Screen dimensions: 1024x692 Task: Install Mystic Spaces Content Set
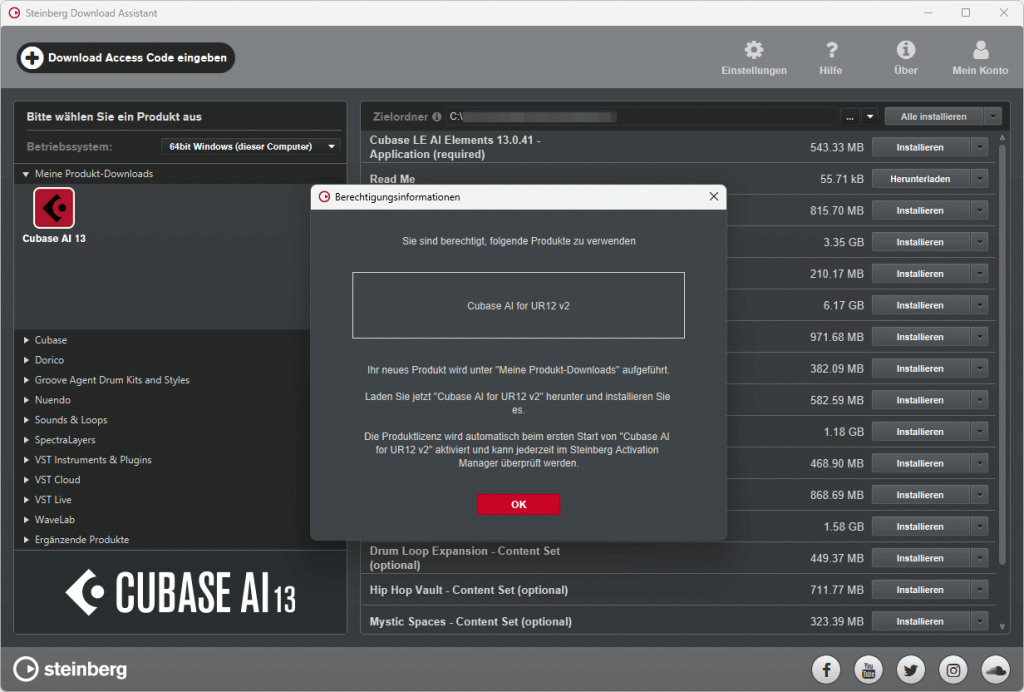(x=920, y=621)
